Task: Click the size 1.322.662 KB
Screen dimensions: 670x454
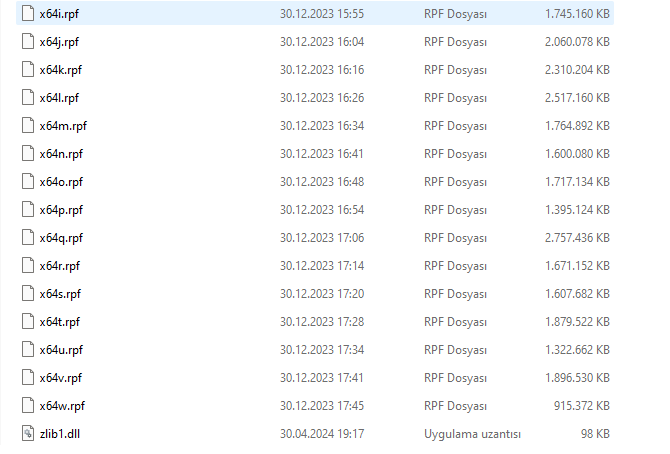Action: coord(577,350)
